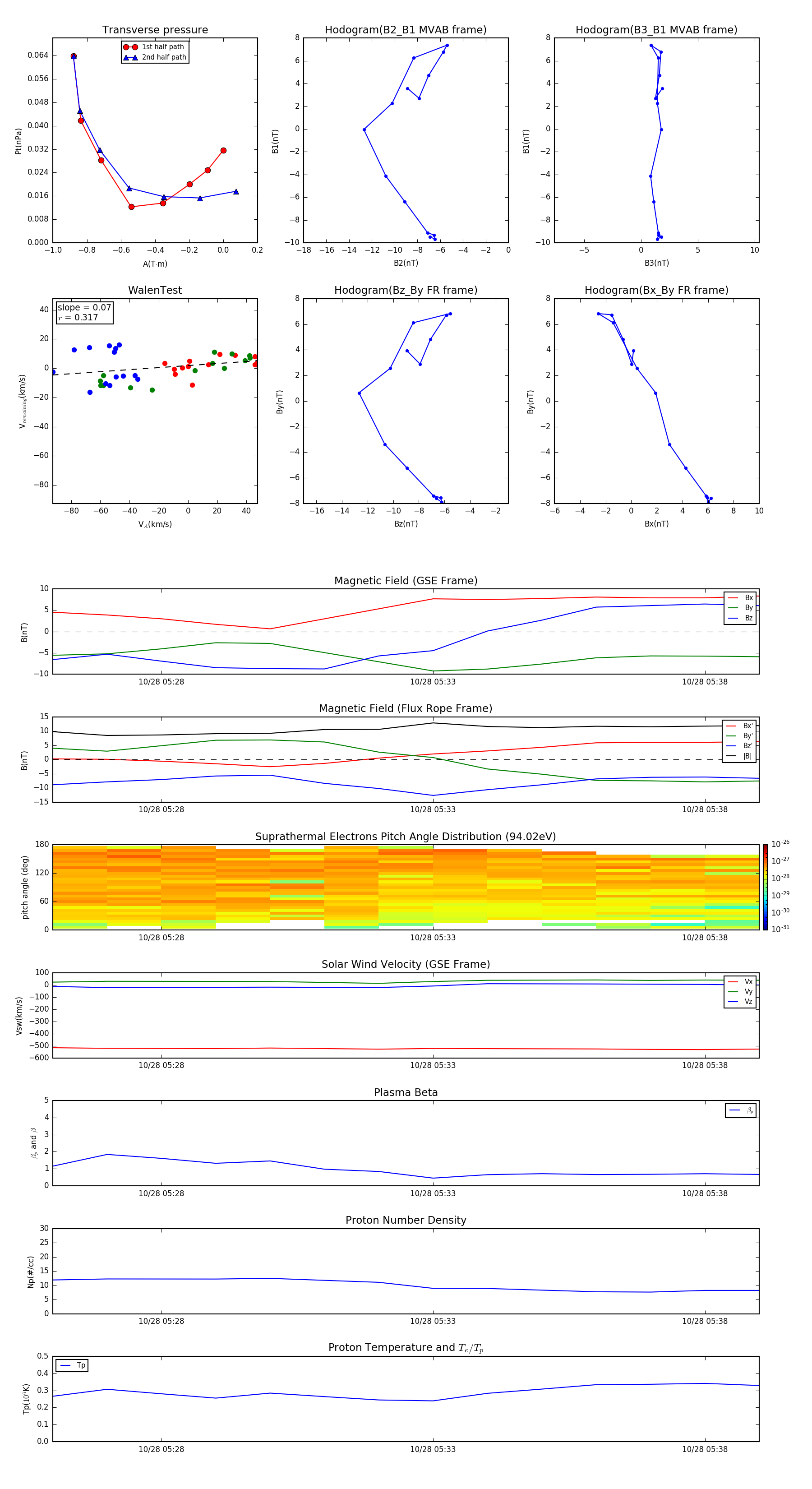Click the "B3(nT)" x-axis label
The height and width of the screenshot is (1489, 812).
tap(656, 263)
